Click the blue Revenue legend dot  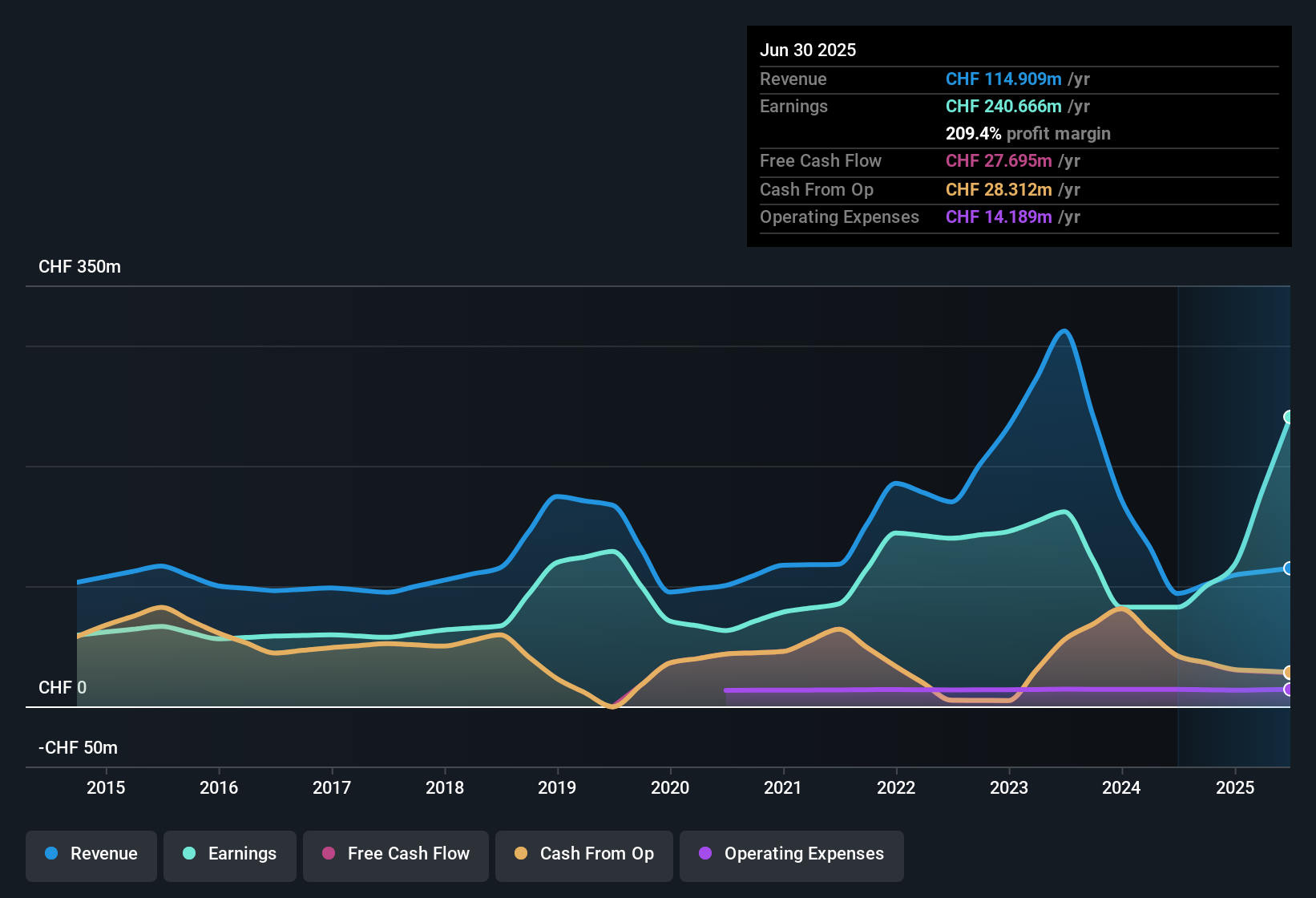pyautogui.click(x=51, y=853)
